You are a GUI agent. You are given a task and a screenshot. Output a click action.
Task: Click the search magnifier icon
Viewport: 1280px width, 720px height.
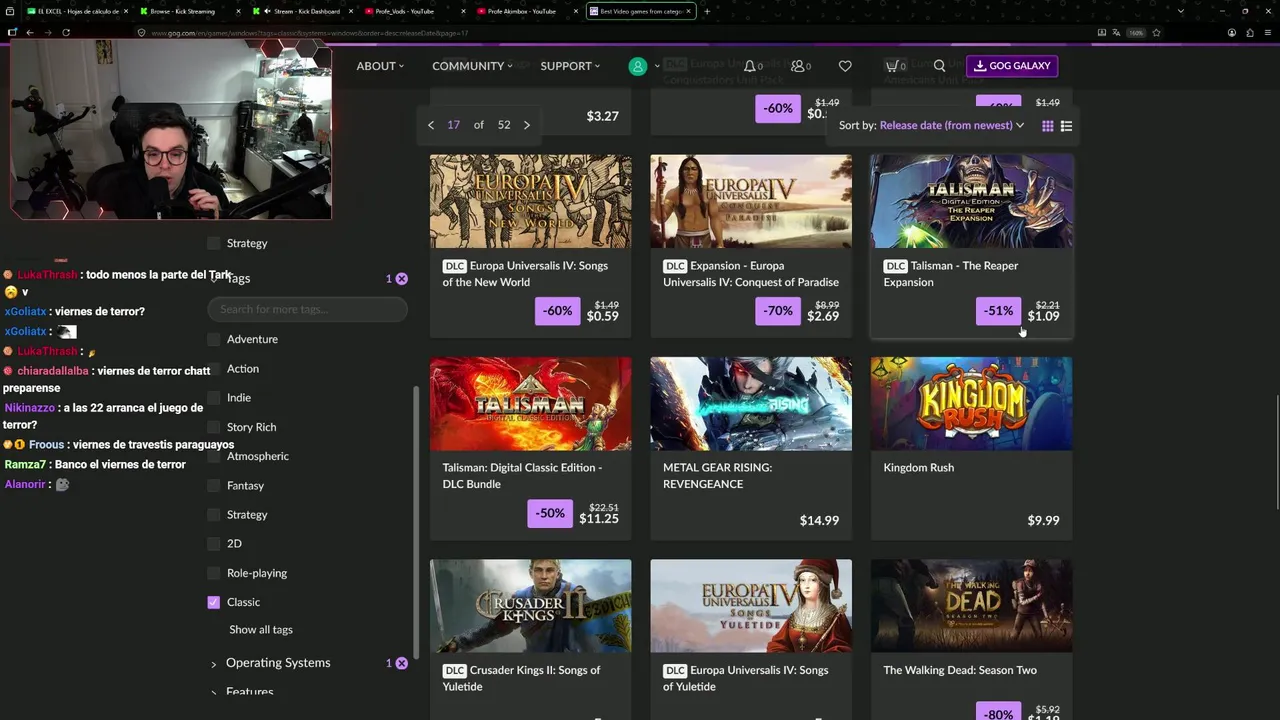[939, 66]
